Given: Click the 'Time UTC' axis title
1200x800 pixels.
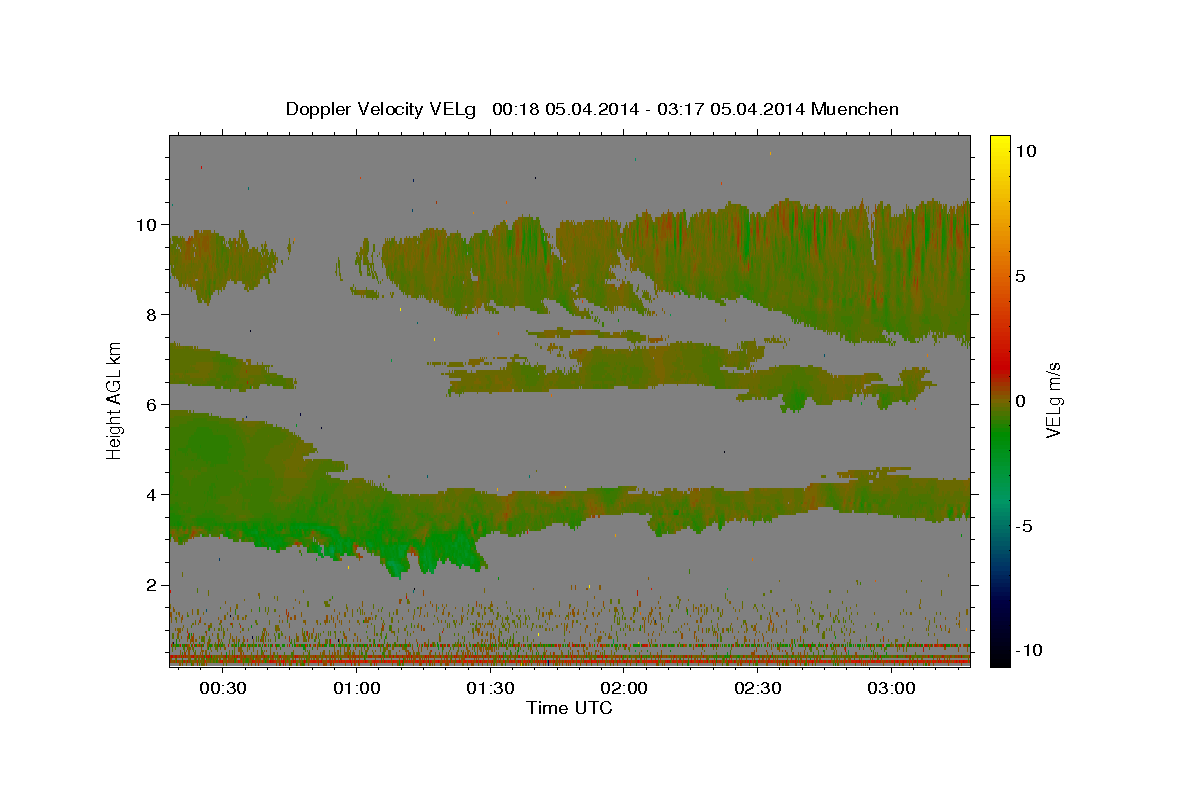Looking at the screenshot, I should [x=569, y=708].
